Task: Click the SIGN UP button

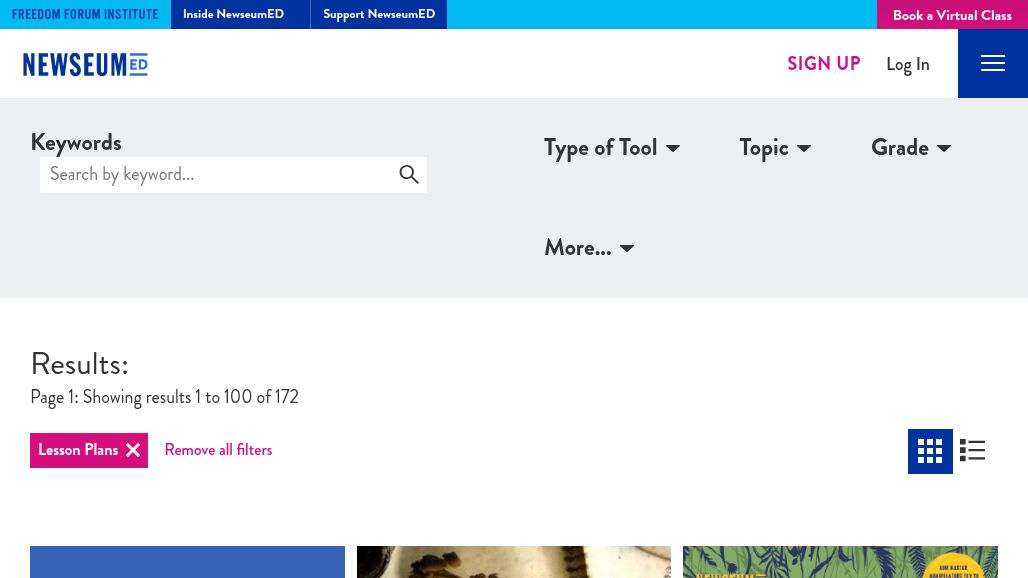Action: coord(823,63)
